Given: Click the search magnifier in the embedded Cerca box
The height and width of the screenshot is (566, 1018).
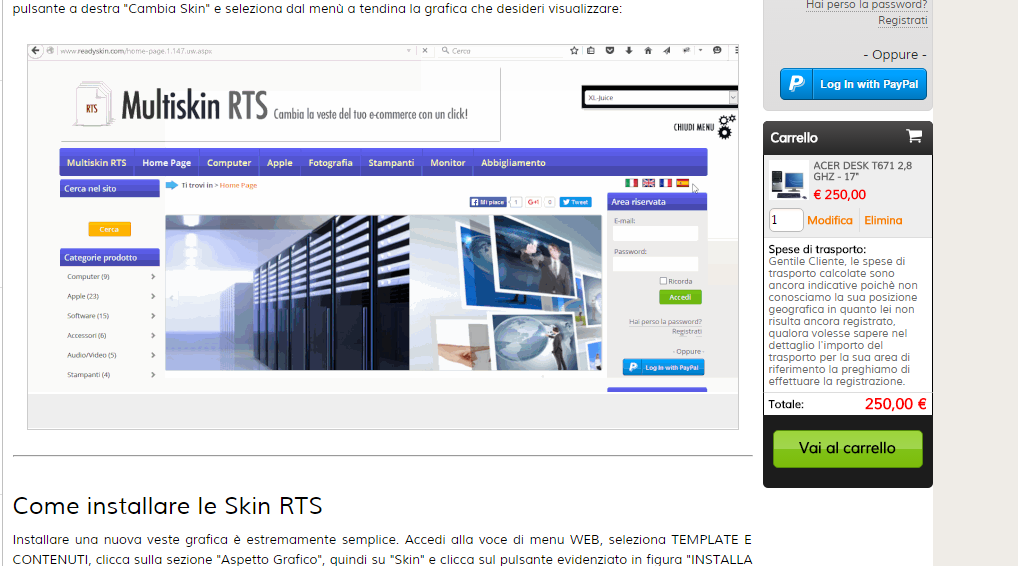Looking at the screenshot, I should tap(445, 51).
